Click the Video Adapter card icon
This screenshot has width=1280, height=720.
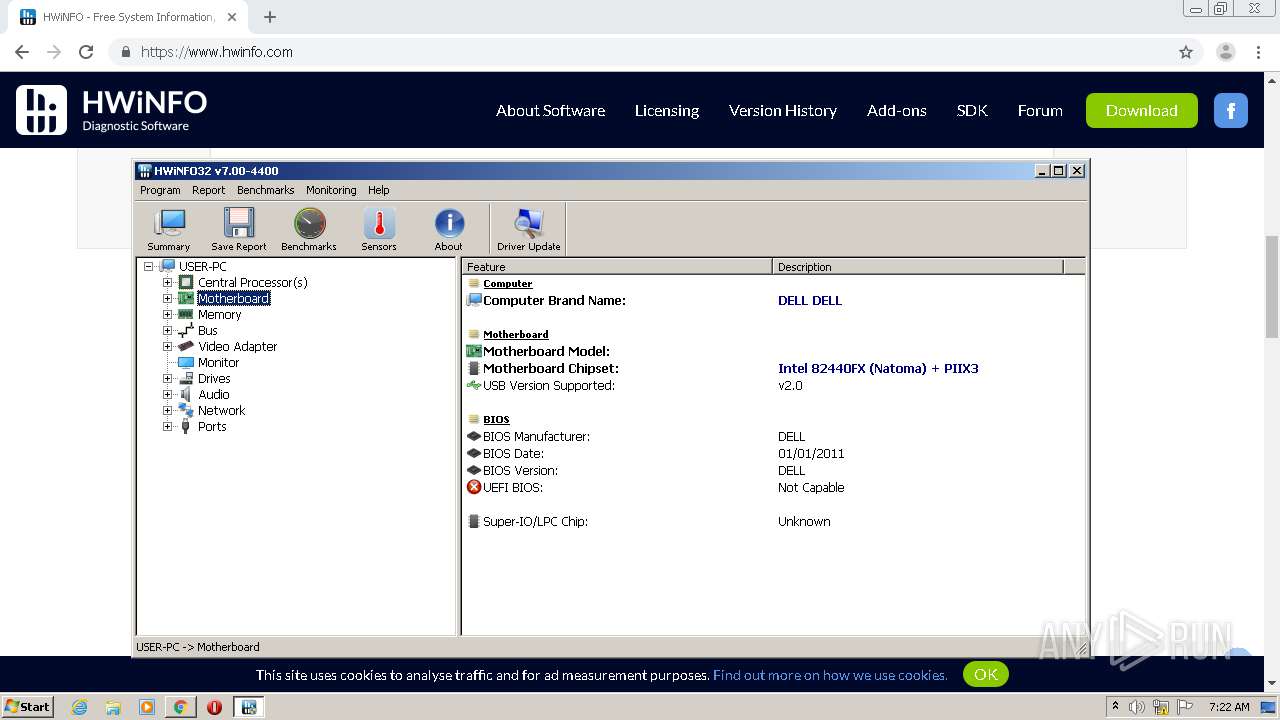click(185, 346)
